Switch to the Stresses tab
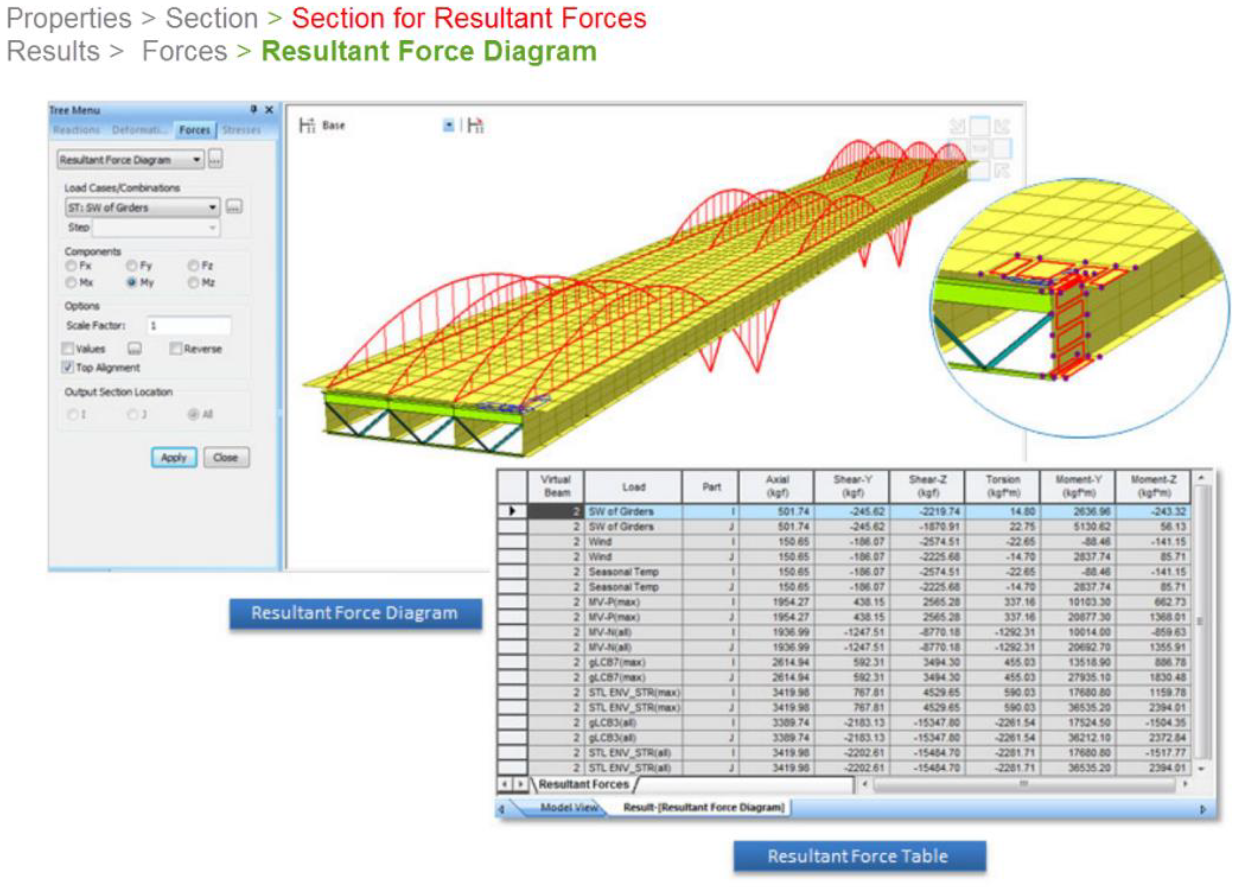Viewport: 1253px width, 887px height. [241, 128]
